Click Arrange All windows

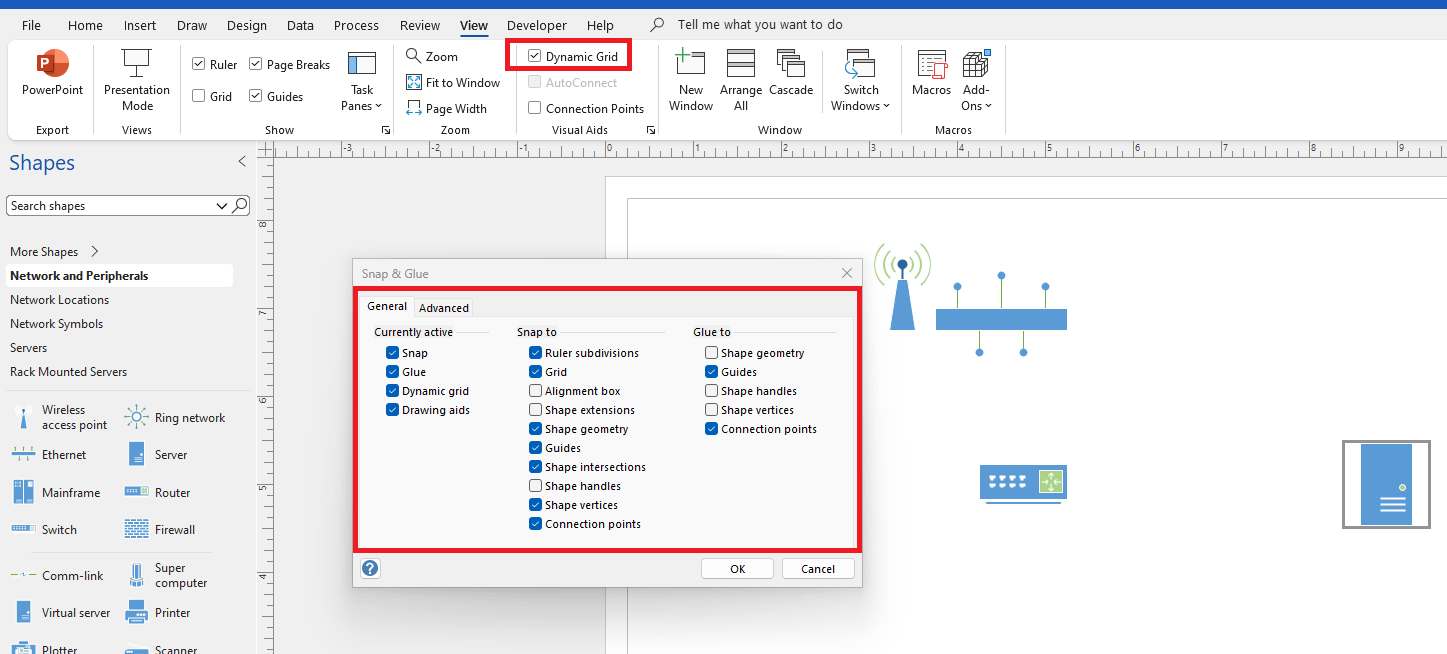pos(741,80)
